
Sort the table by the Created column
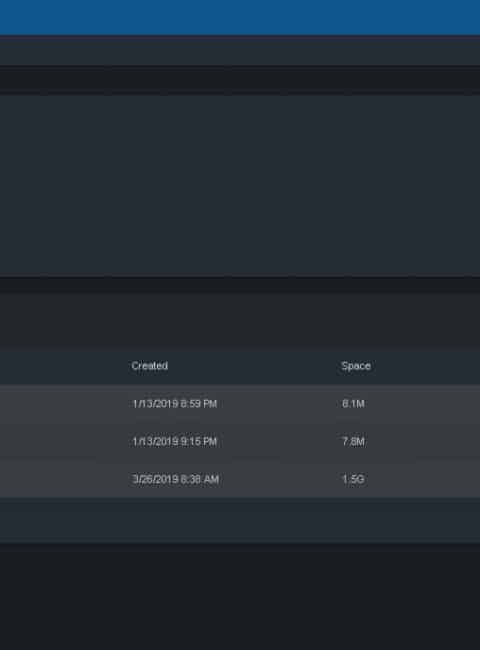(x=150, y=366)
